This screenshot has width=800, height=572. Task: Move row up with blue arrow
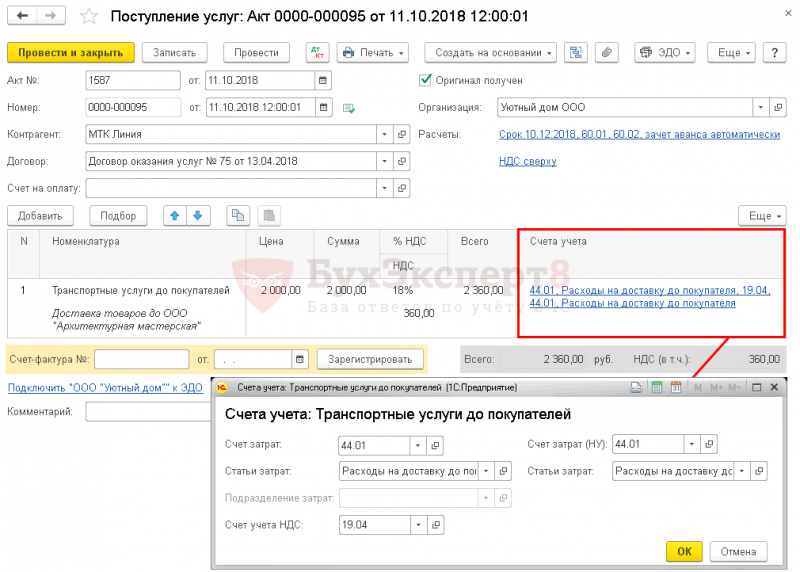tap(175, 215)
